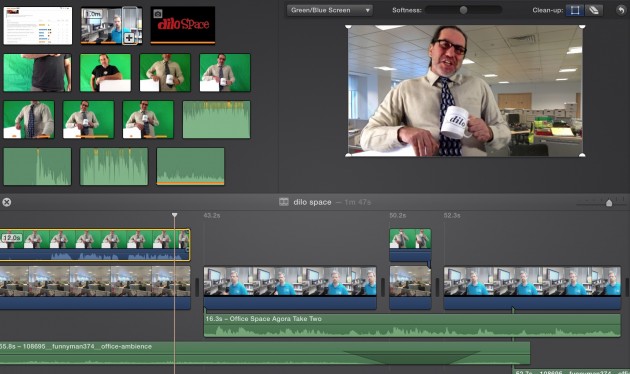Select the eraser Clean-up tool icon
This screenshot has width=630, height=374.
pos(594,10)
